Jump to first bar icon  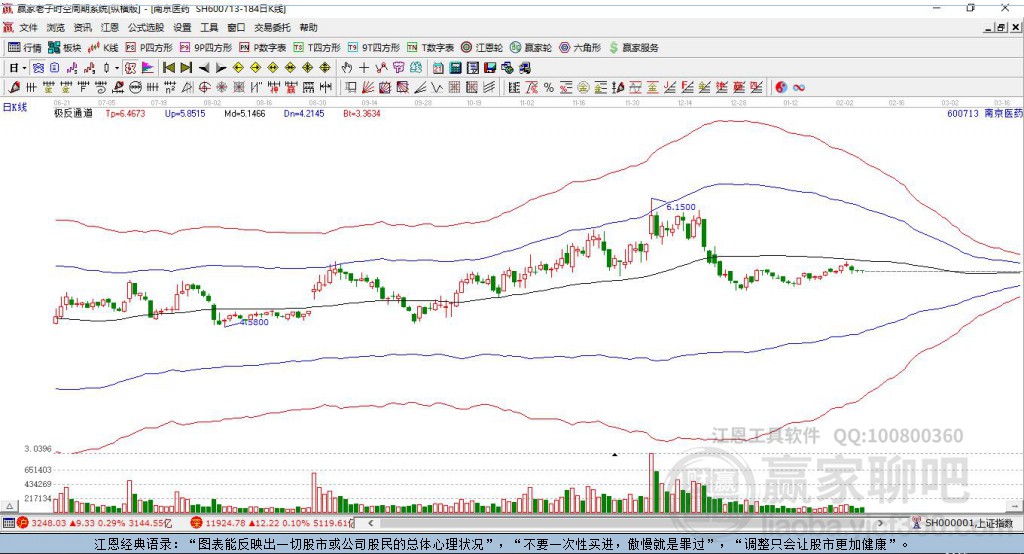point(168,68)
